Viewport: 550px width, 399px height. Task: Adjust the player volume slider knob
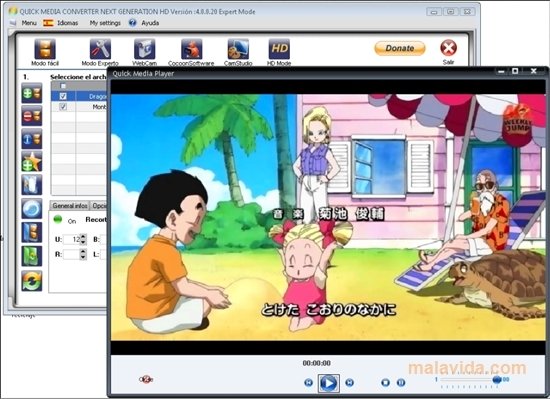click(497, 379)
